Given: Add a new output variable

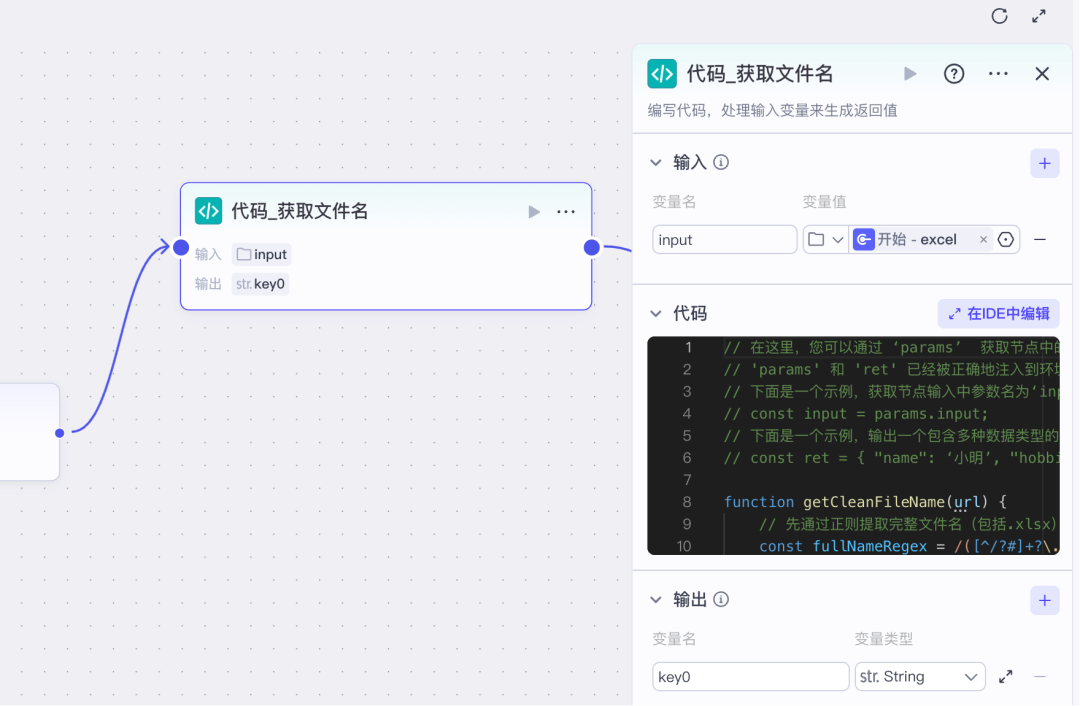Looking at the screenshot, I should [1045, 601].
